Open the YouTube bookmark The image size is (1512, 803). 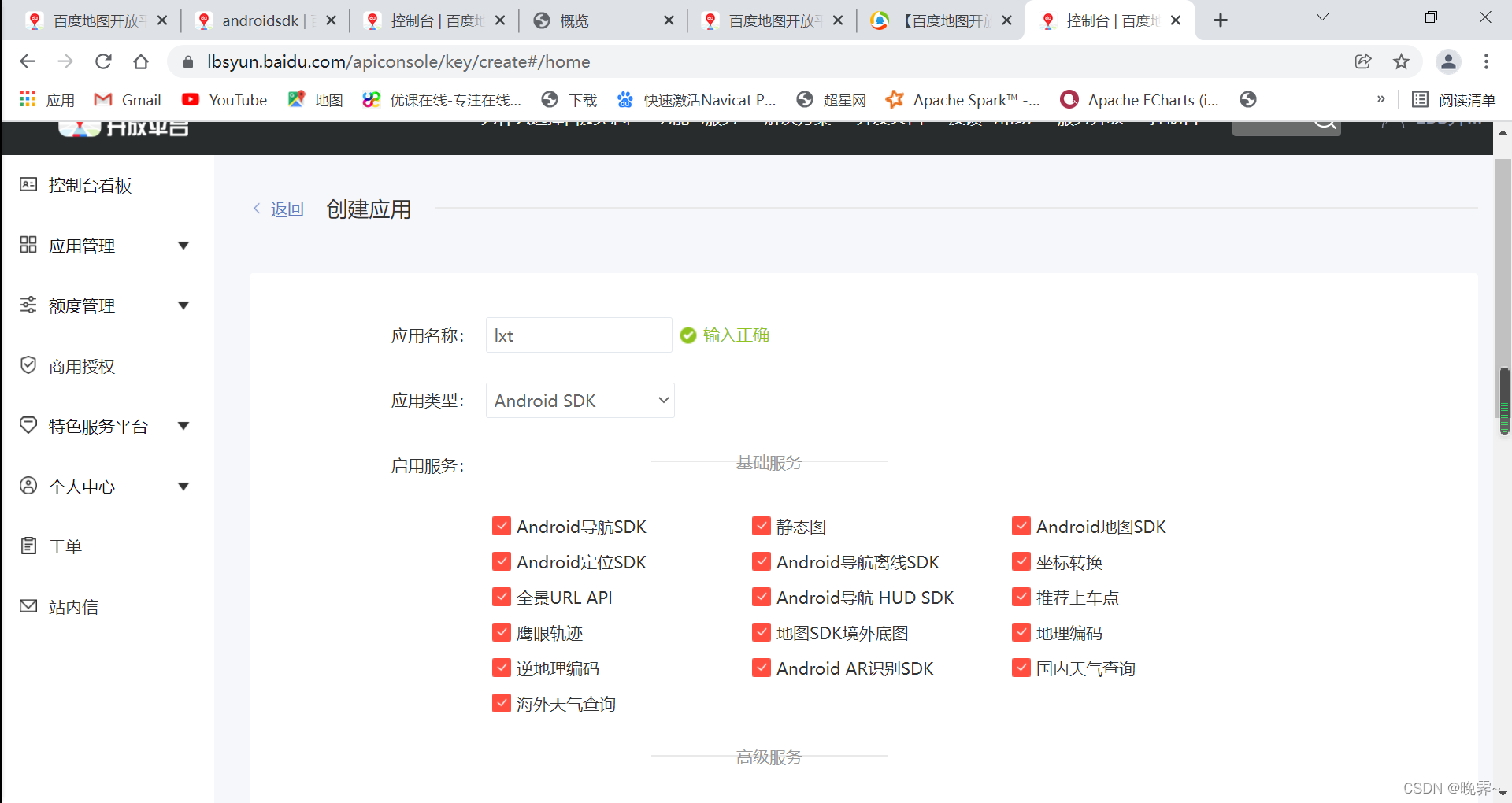tap(224, 100)
